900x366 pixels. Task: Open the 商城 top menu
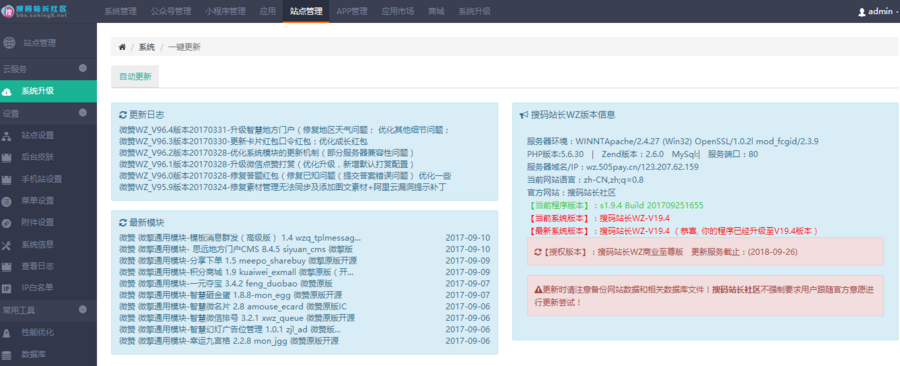click(x=436, y=11)
